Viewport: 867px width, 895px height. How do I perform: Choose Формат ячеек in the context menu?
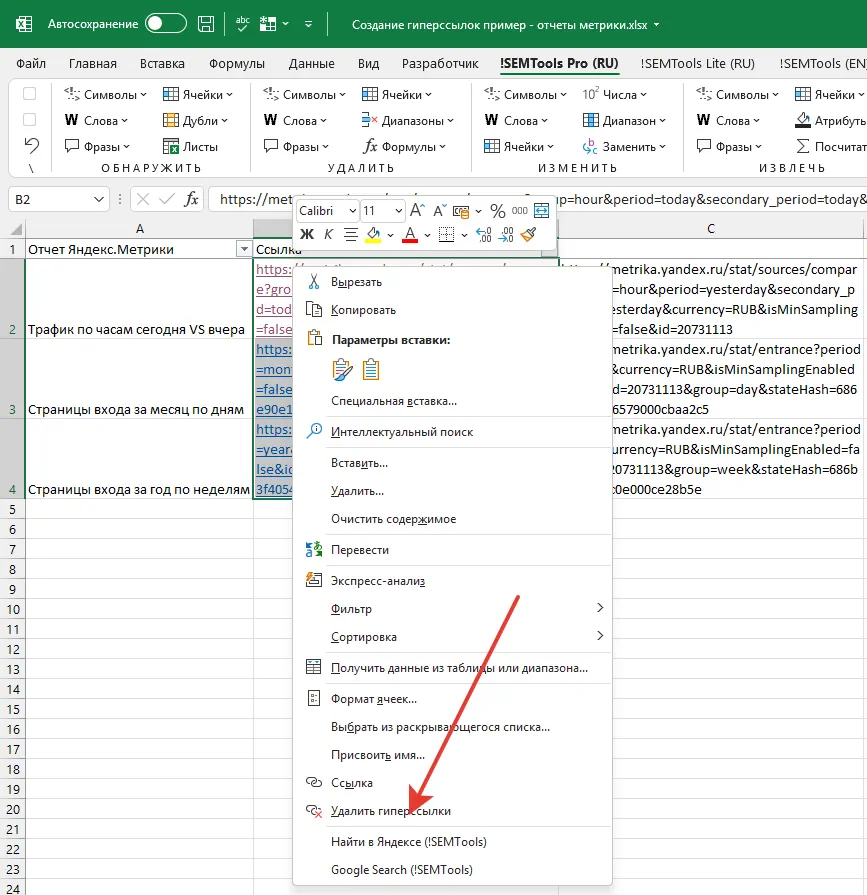(452, 699)
